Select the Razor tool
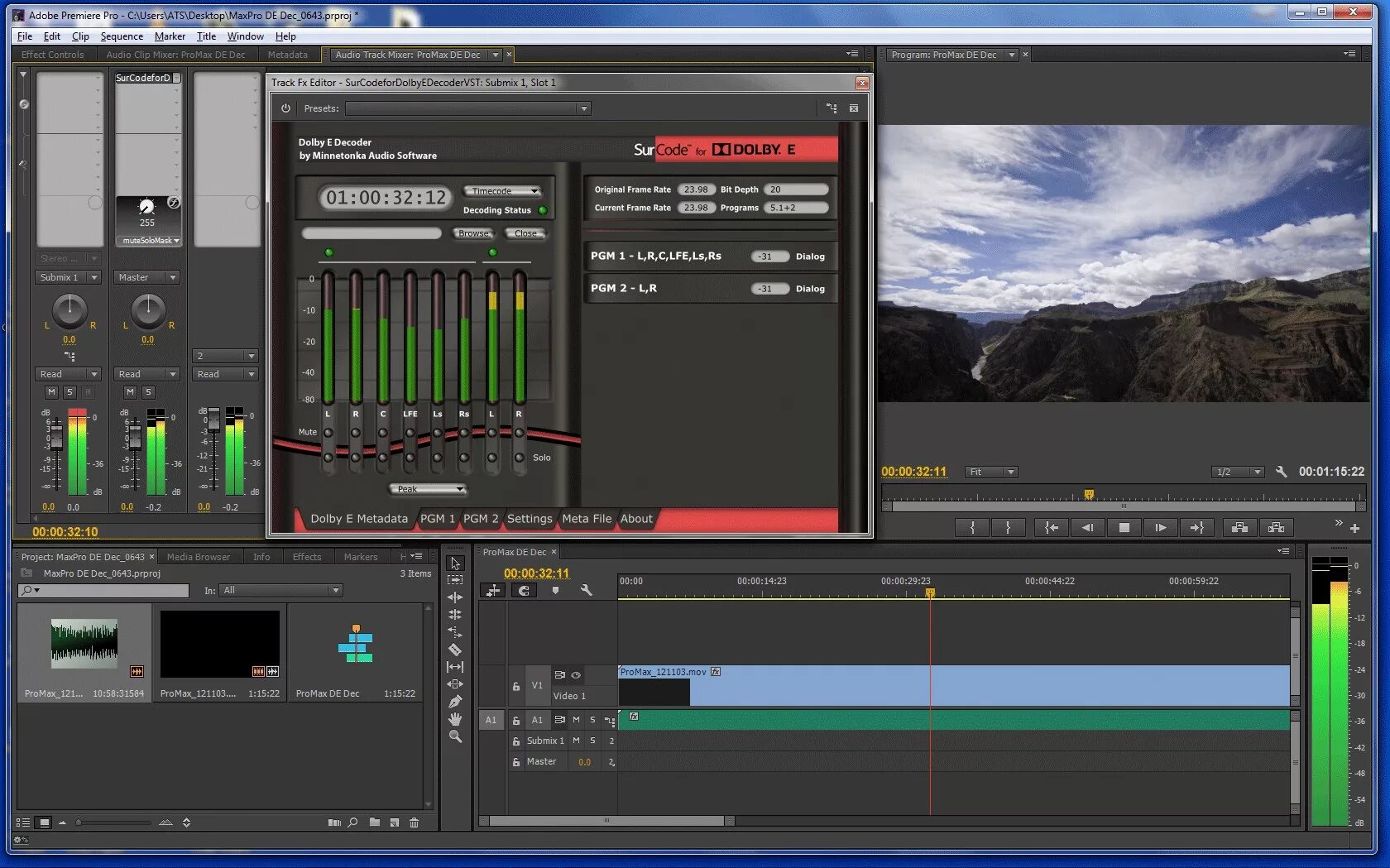Viewport: 1390px width, 868px height. 455,650
